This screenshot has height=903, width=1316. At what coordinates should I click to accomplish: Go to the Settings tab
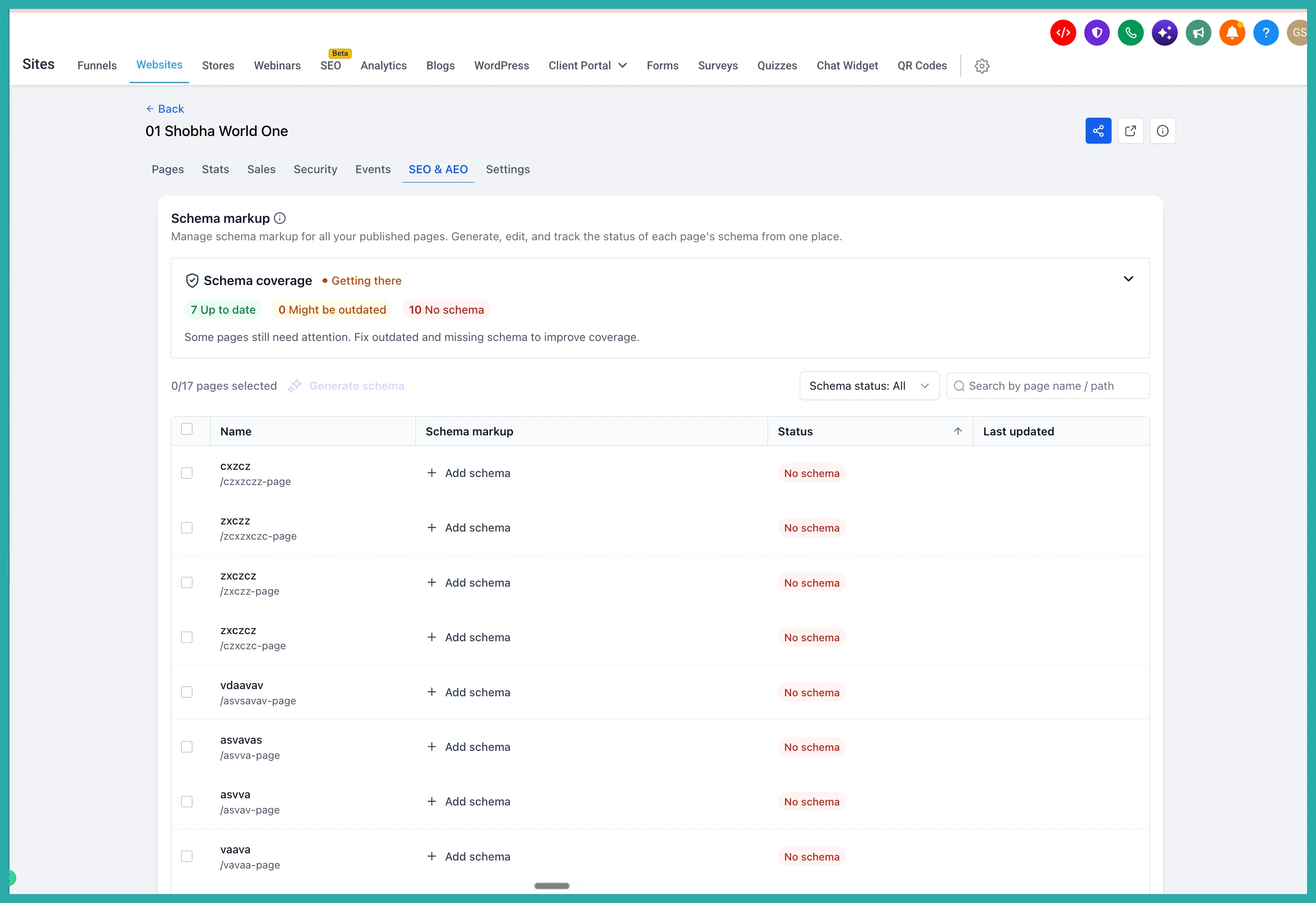(x=507, y=170)
